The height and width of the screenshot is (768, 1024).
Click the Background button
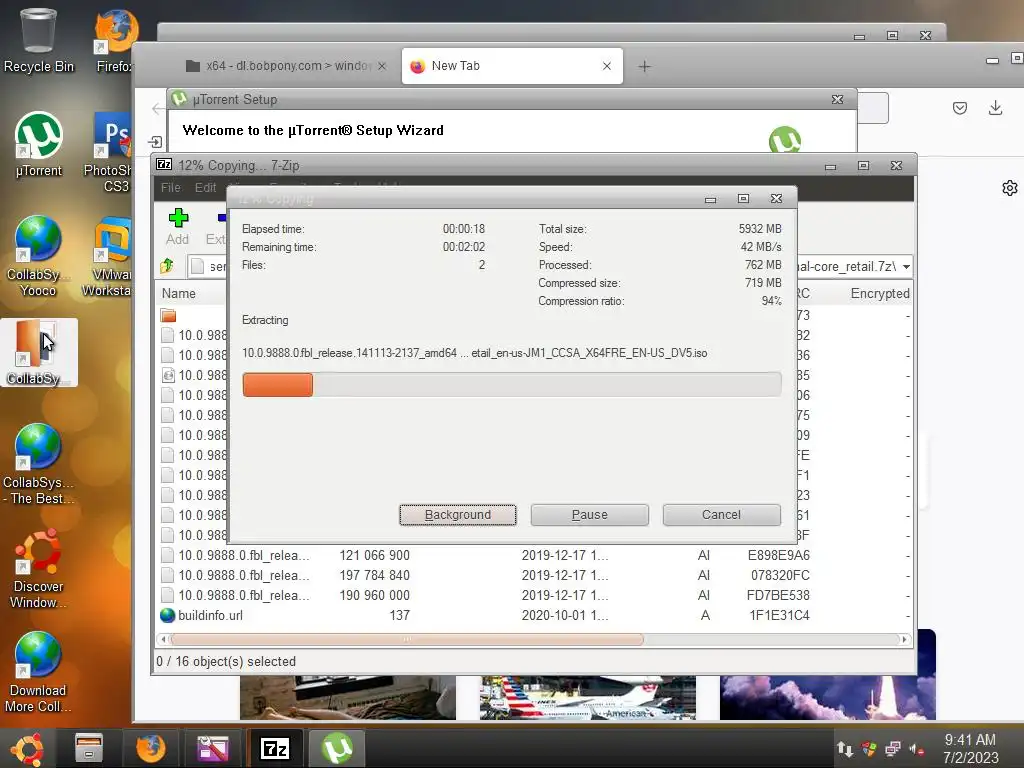click(x=458, y=515)
